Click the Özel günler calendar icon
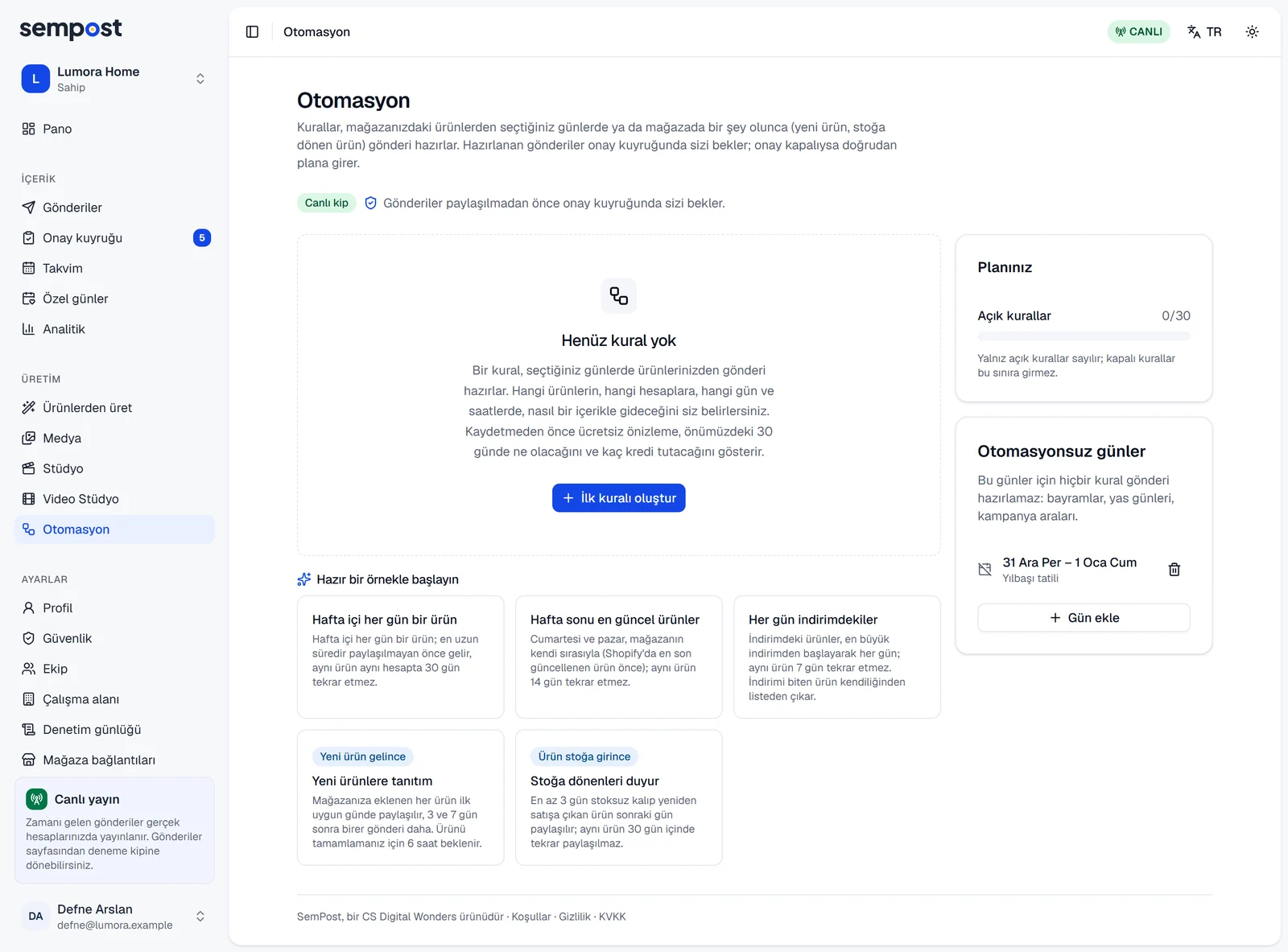The height and width of the screenshot is (952, 1288). tap(29, 299)
